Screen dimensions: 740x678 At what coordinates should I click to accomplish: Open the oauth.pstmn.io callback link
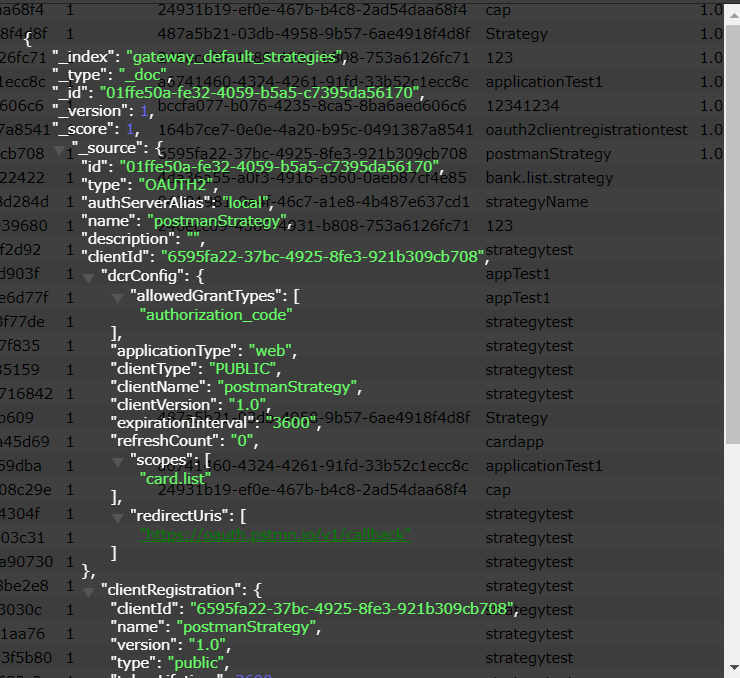coord(275,534)
